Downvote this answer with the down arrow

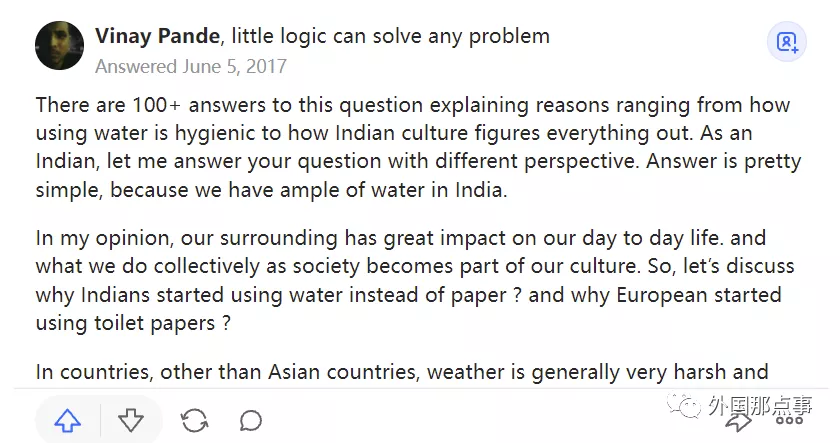point(131,421)
